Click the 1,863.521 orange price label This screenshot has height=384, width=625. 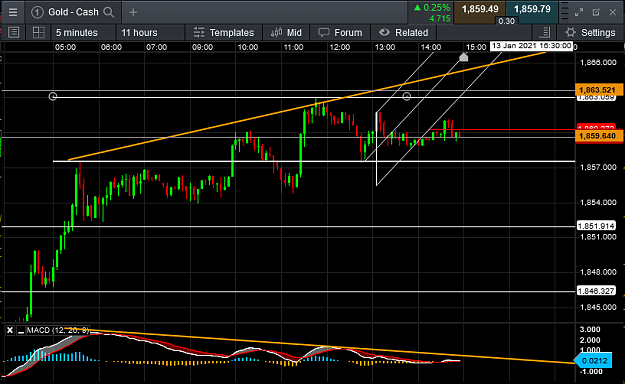point(599,90)
